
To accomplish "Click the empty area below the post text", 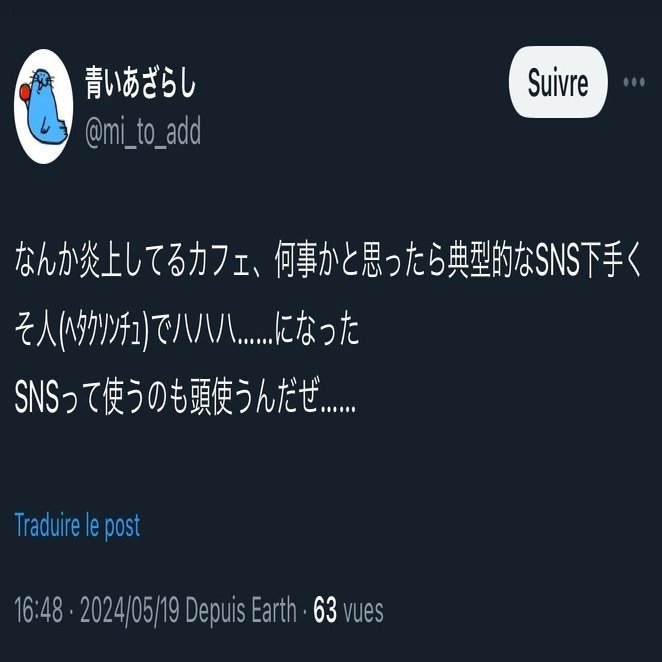I will (x=331, y=464).
